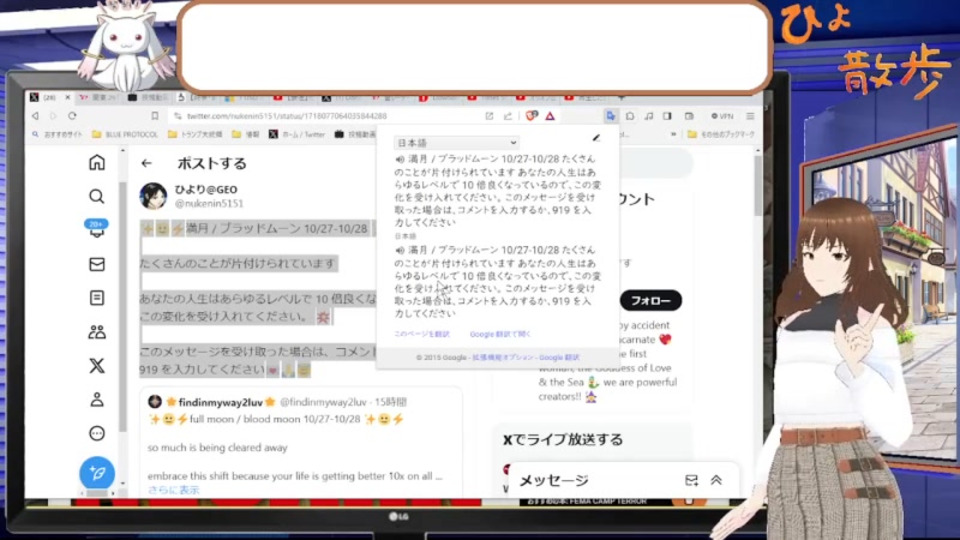Viewport: 960px width, 540px height.
Task: Open the Lists icon in X sidebar
Action: (x=97, y=298)
